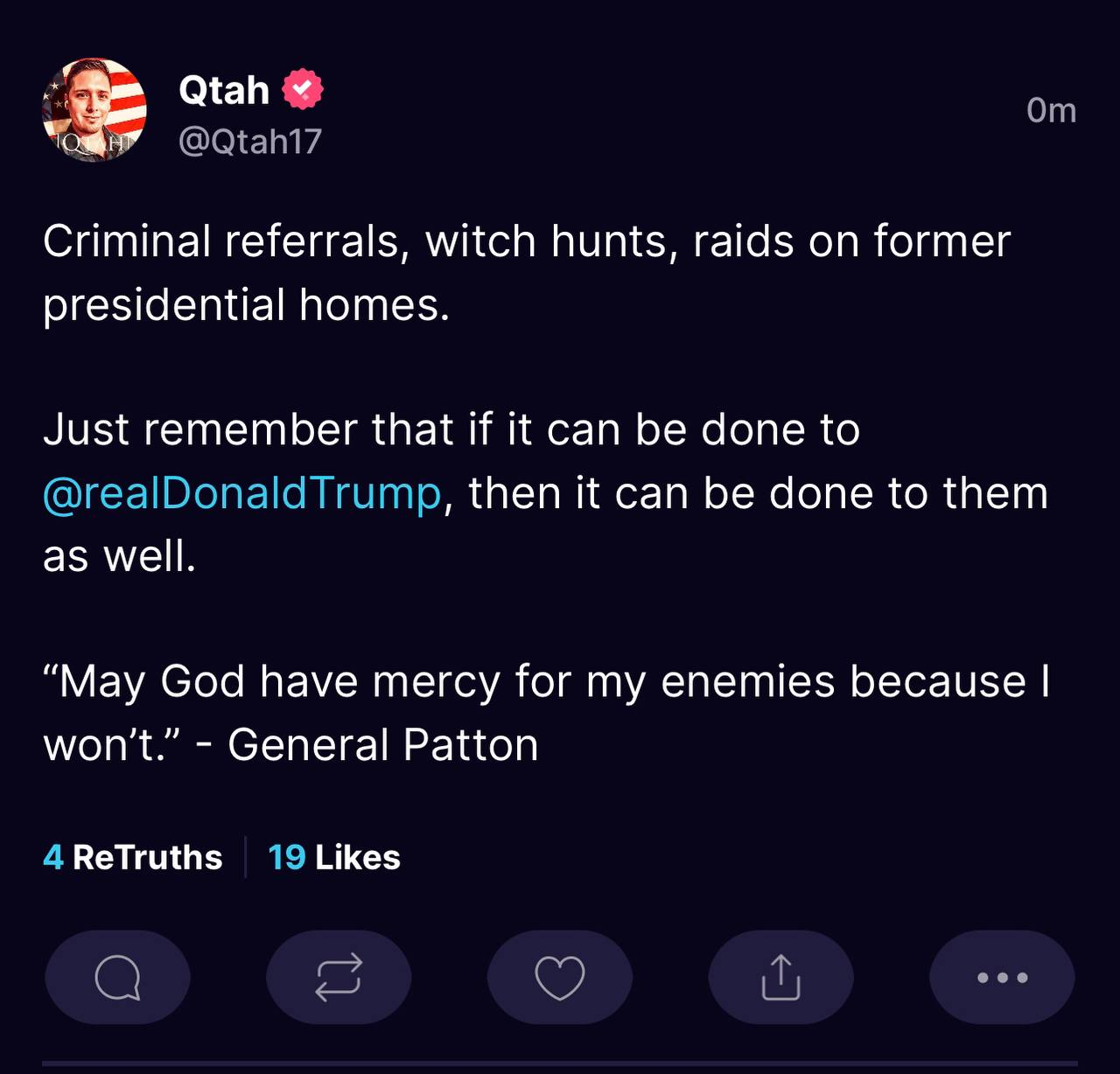Screen dimensions: 1120x1074
Task: View the 4 ReTruths list
Action: point(133,857)
